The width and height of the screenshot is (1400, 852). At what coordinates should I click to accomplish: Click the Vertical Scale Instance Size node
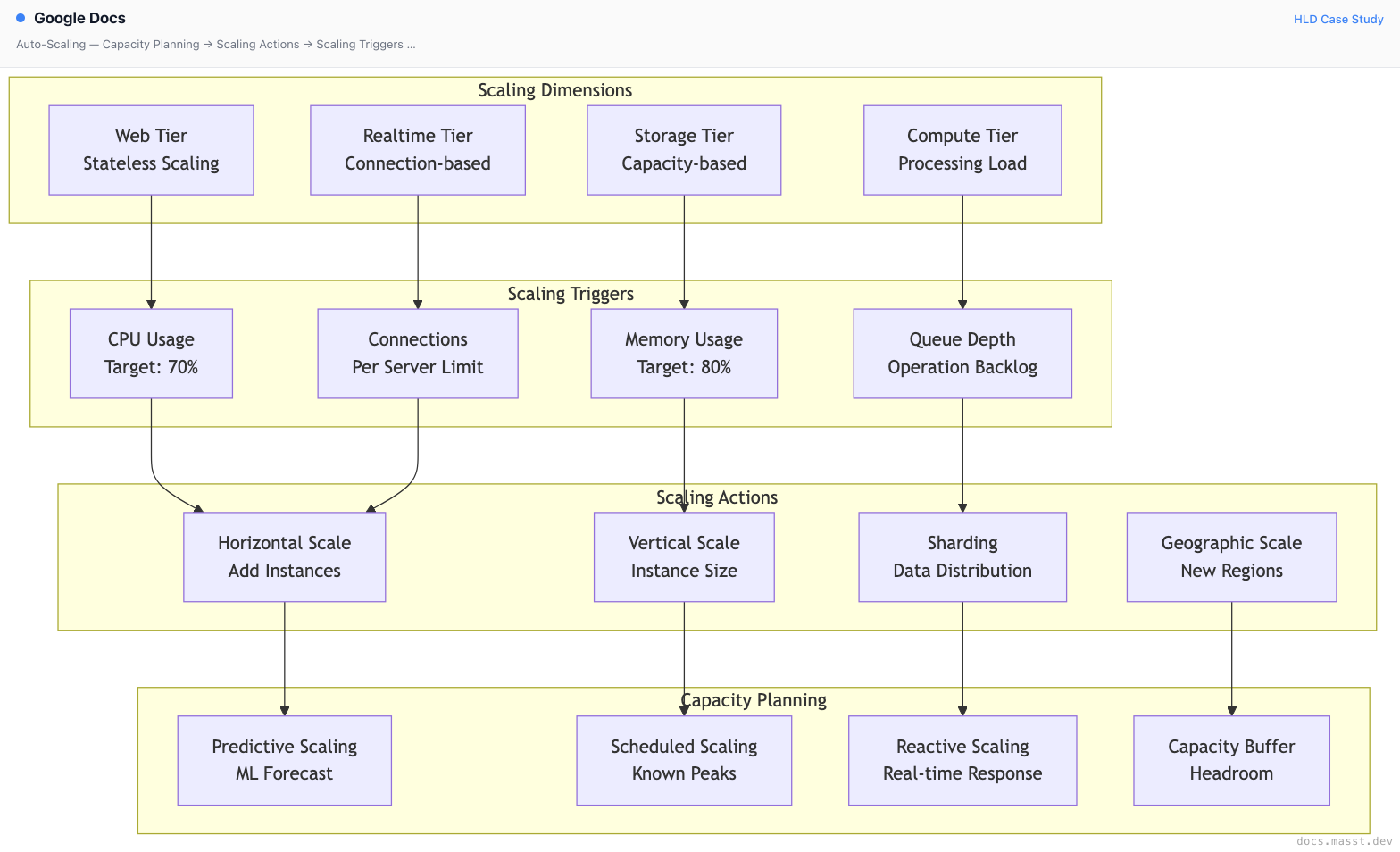(x=684, y=557)
